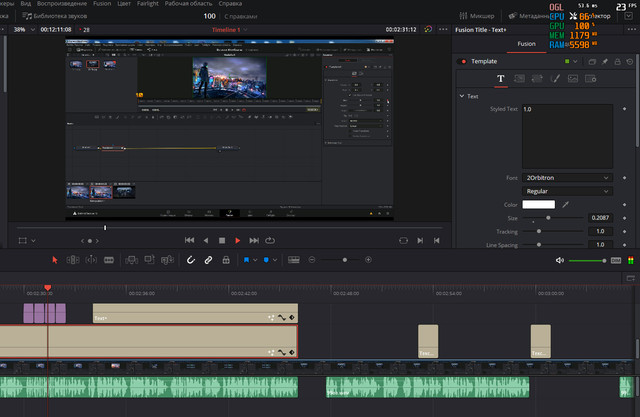Viewport: 640px width, 417px height.
Task: Click match frame icon below viewer
Action: [x=403, y=240]
